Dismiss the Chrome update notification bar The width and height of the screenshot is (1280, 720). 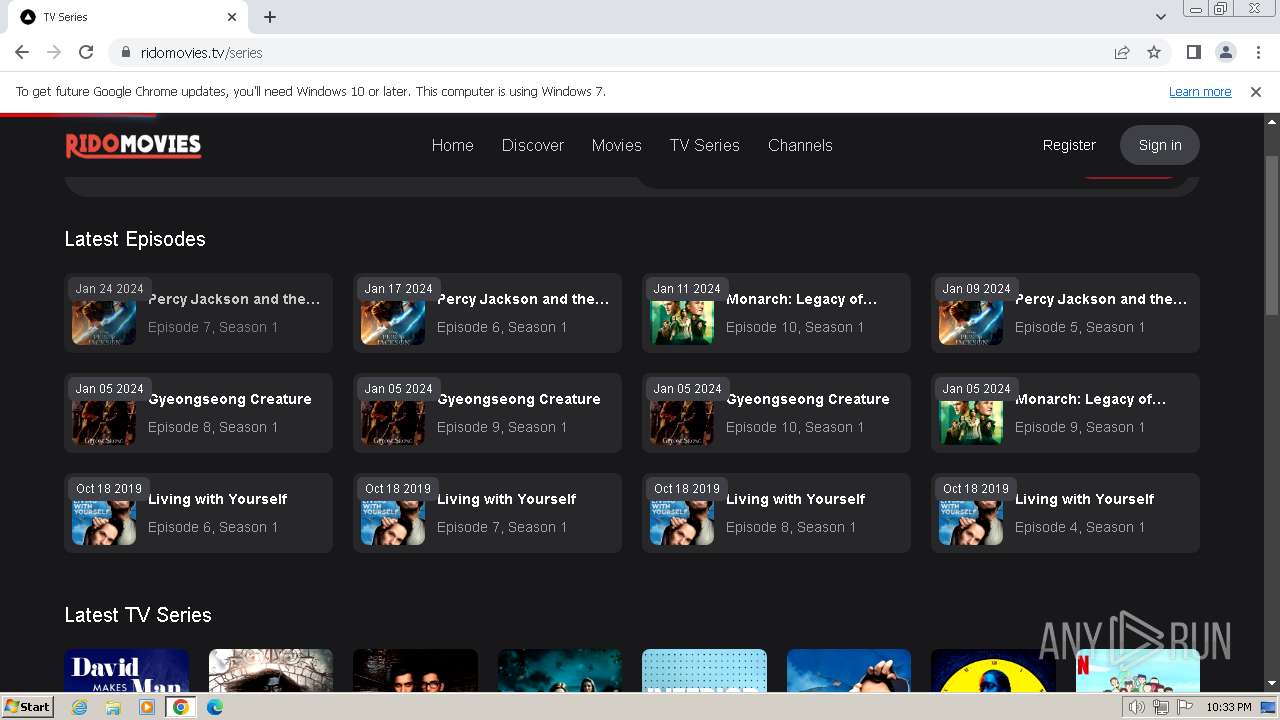tap(1256, 92)
